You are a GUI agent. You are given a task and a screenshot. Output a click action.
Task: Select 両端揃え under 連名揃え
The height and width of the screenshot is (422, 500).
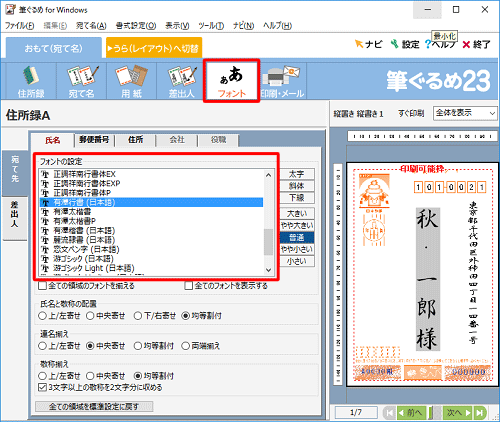tap(185, 346)
